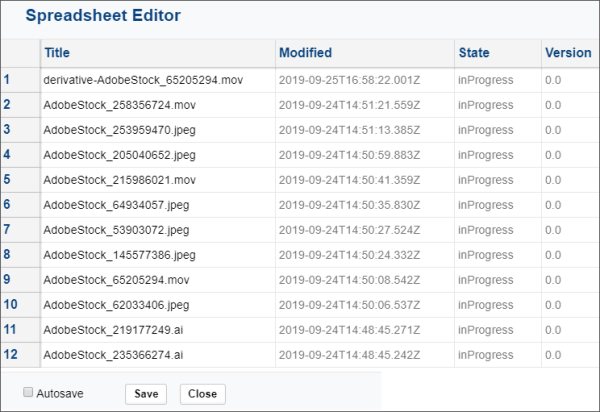Viewport: 600px width, 412px height.
Task: Click modified cell 2019-09-24T14:50:24.332Z
Action: [365, 255]
